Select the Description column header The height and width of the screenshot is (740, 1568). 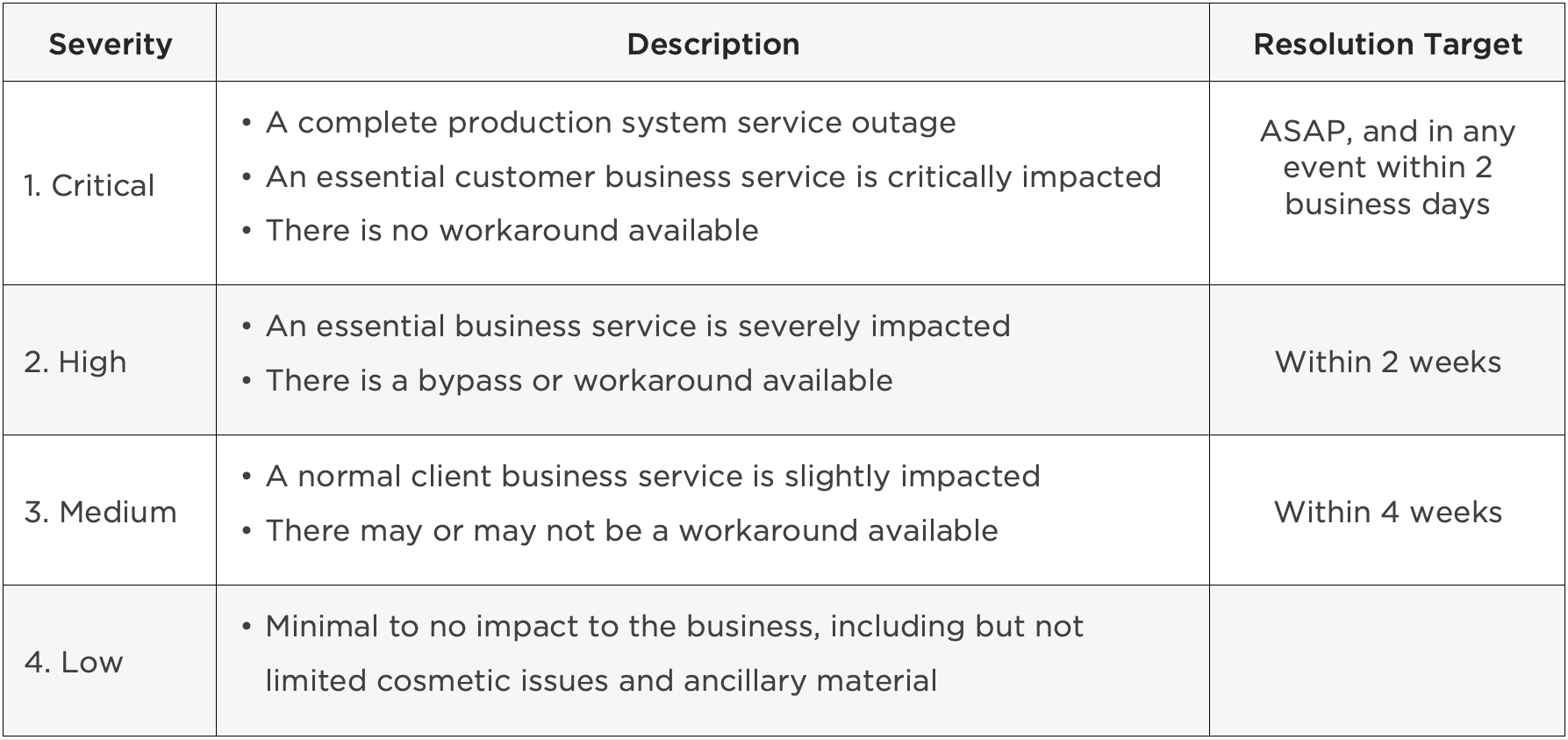tap(712, 44)
